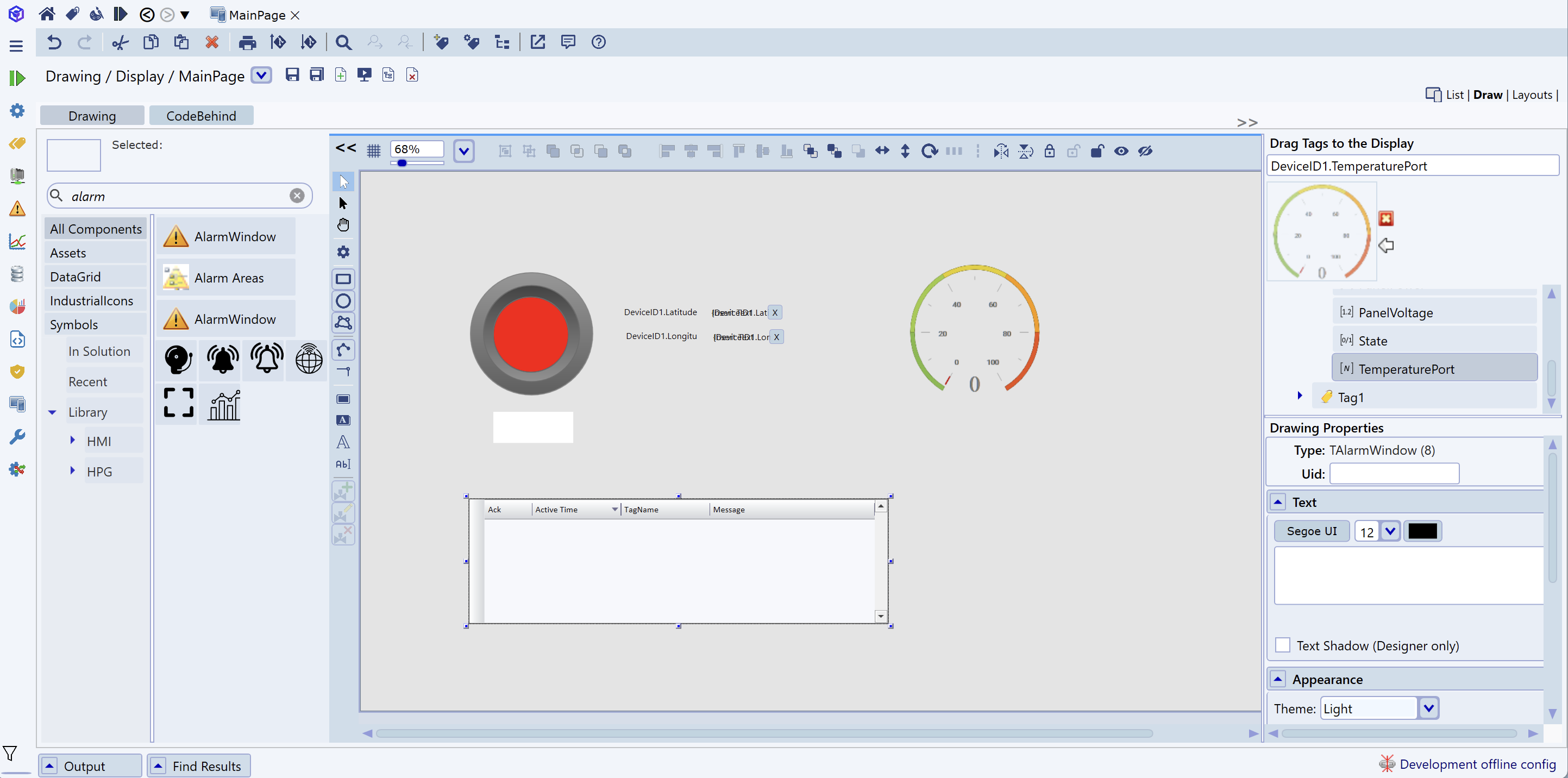Click the Help question mark icon
The image size is (1568, 778).
tap(598, 42)
